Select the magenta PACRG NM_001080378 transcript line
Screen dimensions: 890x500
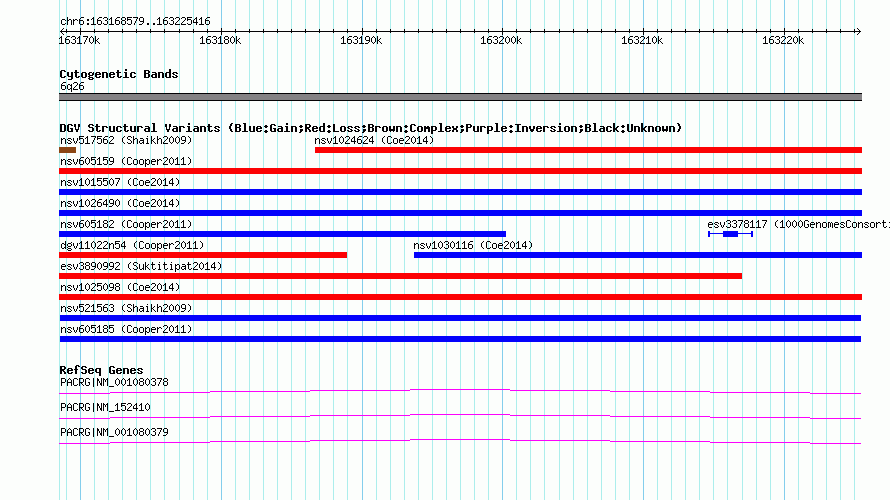(x=460, y=392)
